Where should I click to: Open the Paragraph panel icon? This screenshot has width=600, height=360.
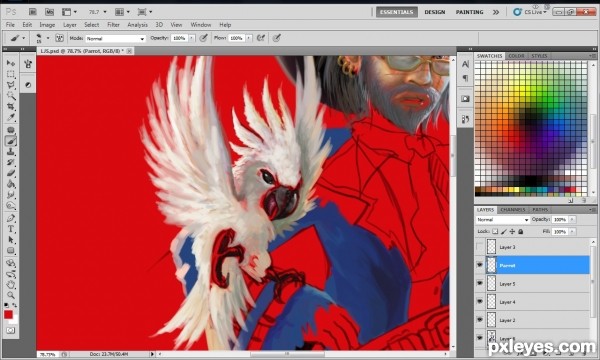465,78
